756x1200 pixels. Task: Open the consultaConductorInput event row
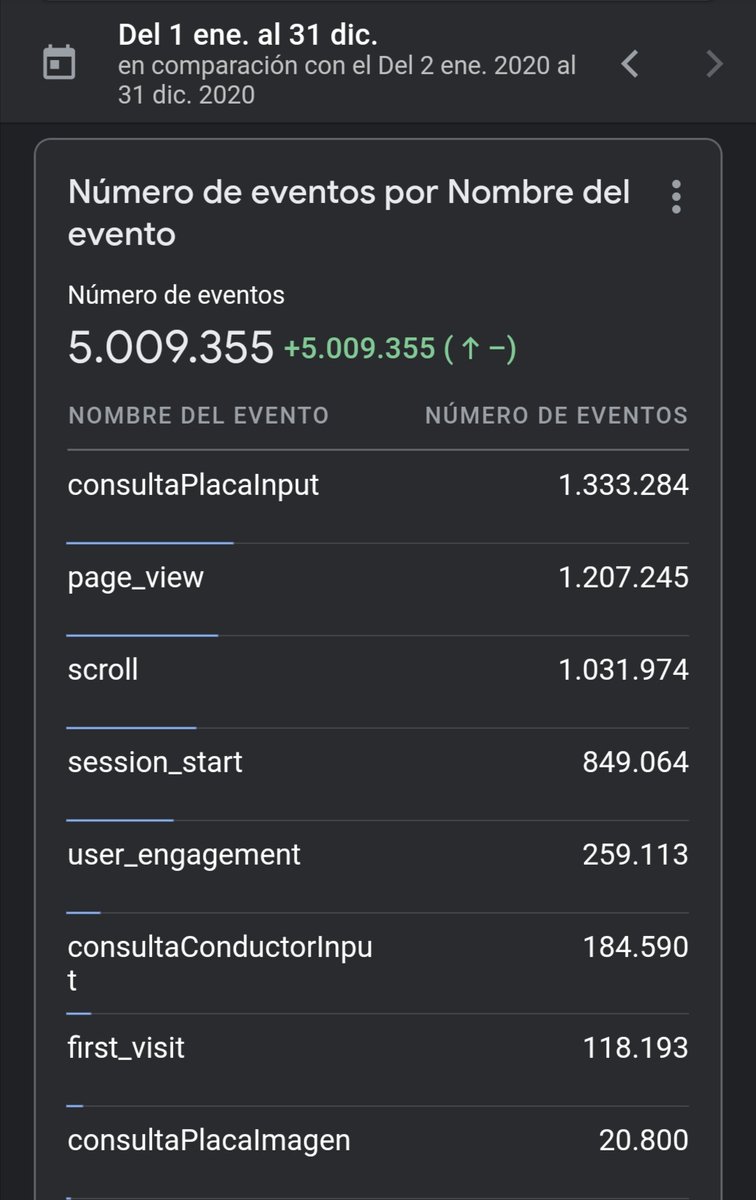pos(378,963)
